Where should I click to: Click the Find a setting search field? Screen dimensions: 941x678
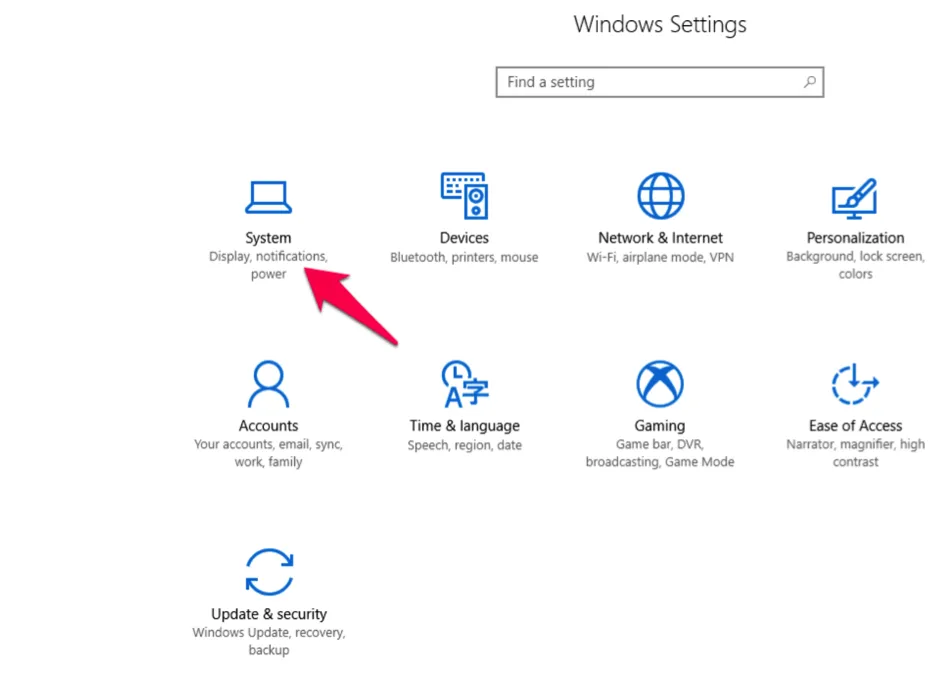coord(640,81)
